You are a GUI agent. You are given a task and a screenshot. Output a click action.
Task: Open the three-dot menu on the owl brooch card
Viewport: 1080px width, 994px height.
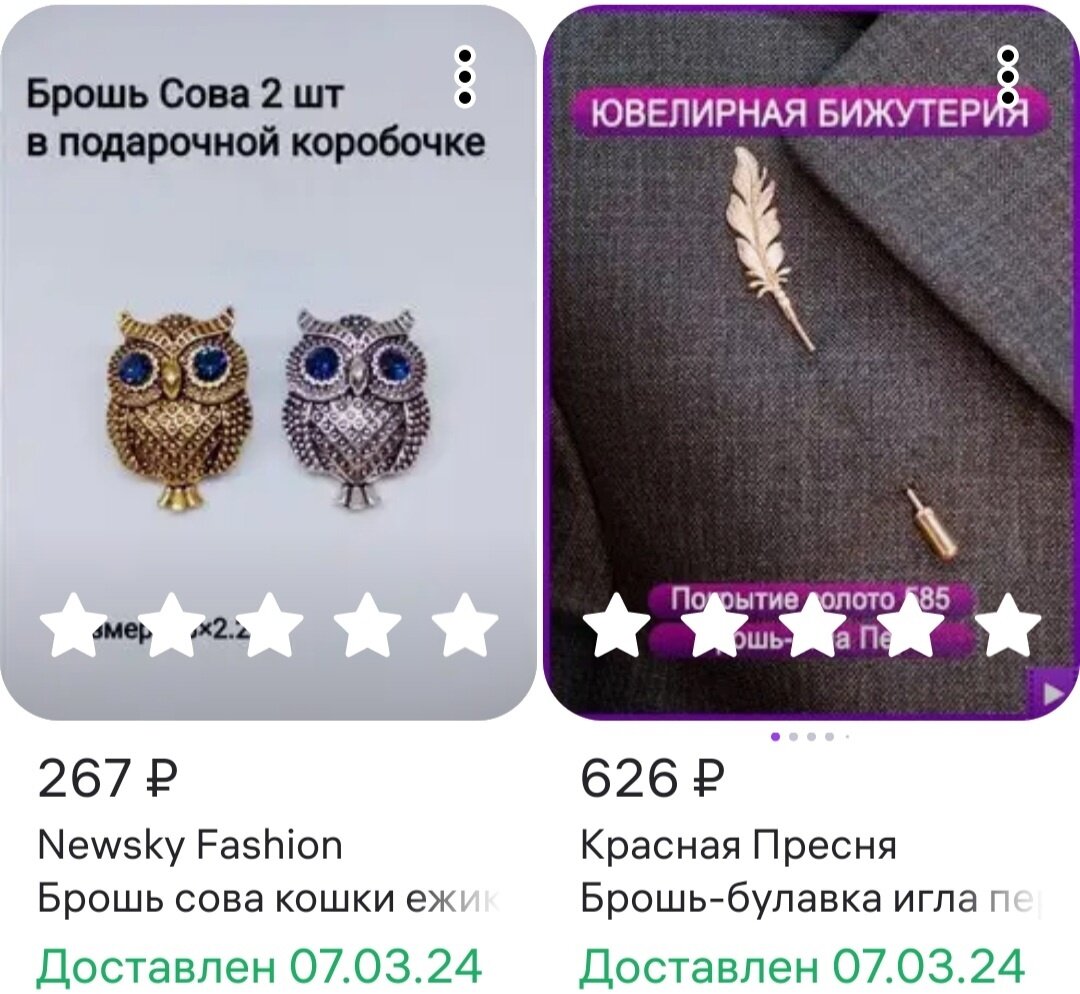click(466, 76)
